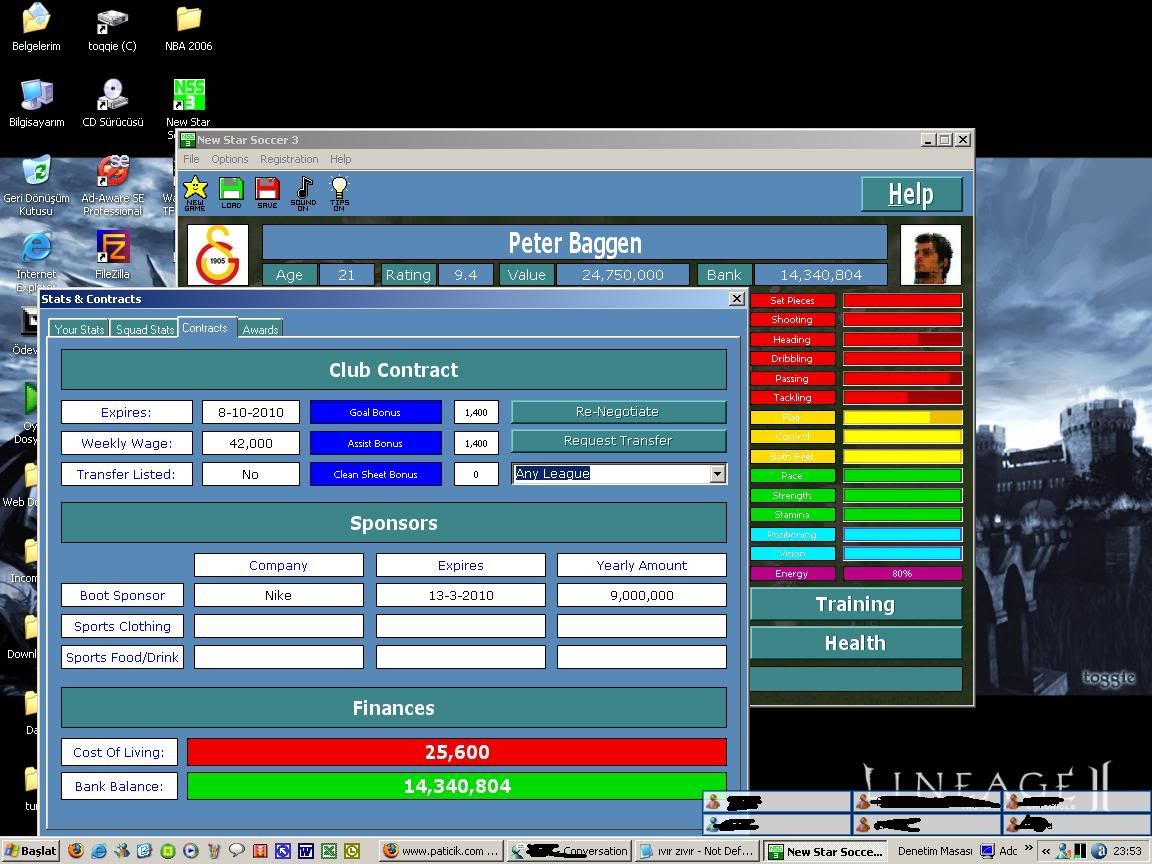This screenshot has height=864, width=1152.
Task: Click the Value 24,750,000 field in header
Action: click(622, 275)
